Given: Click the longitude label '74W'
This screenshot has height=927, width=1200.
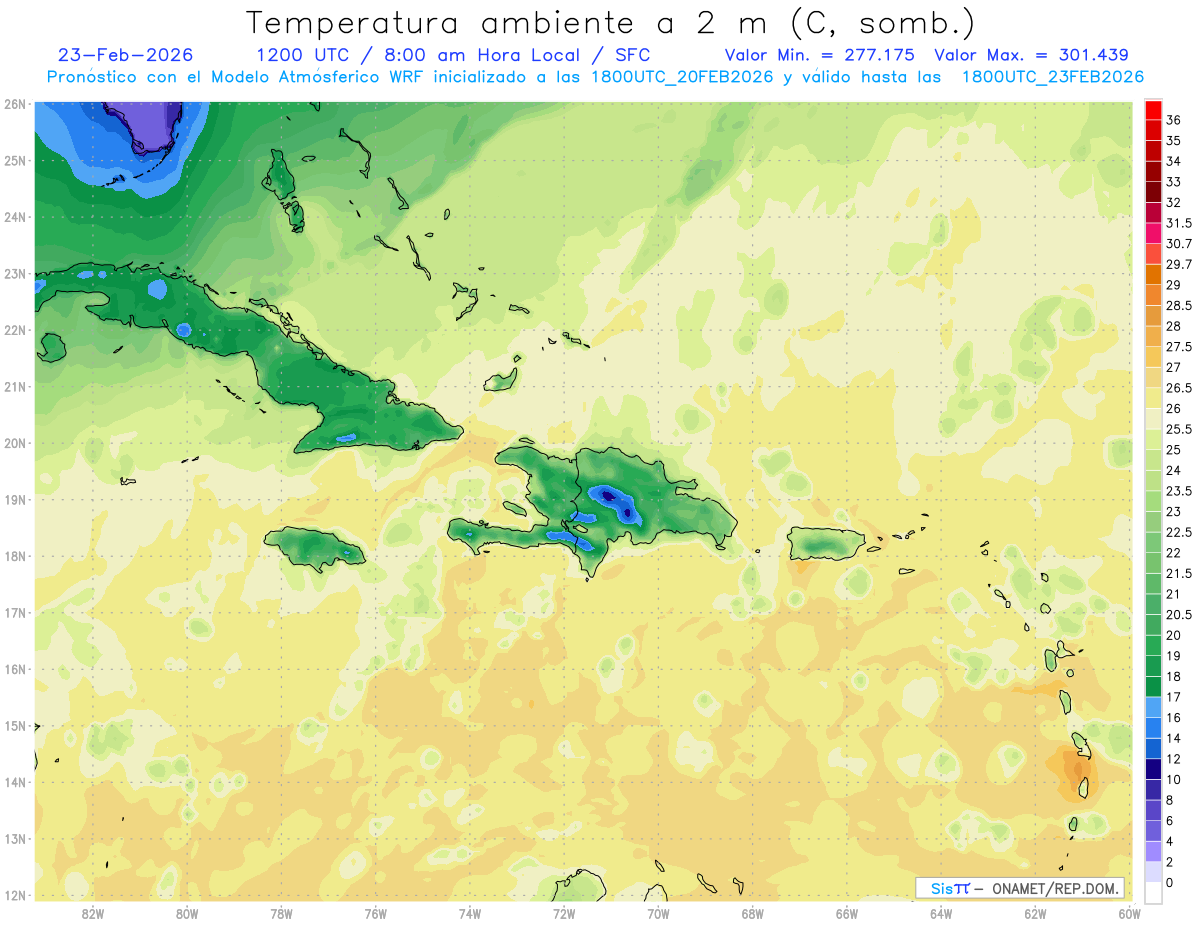Looking at the screenshot, I should [470, 913].
